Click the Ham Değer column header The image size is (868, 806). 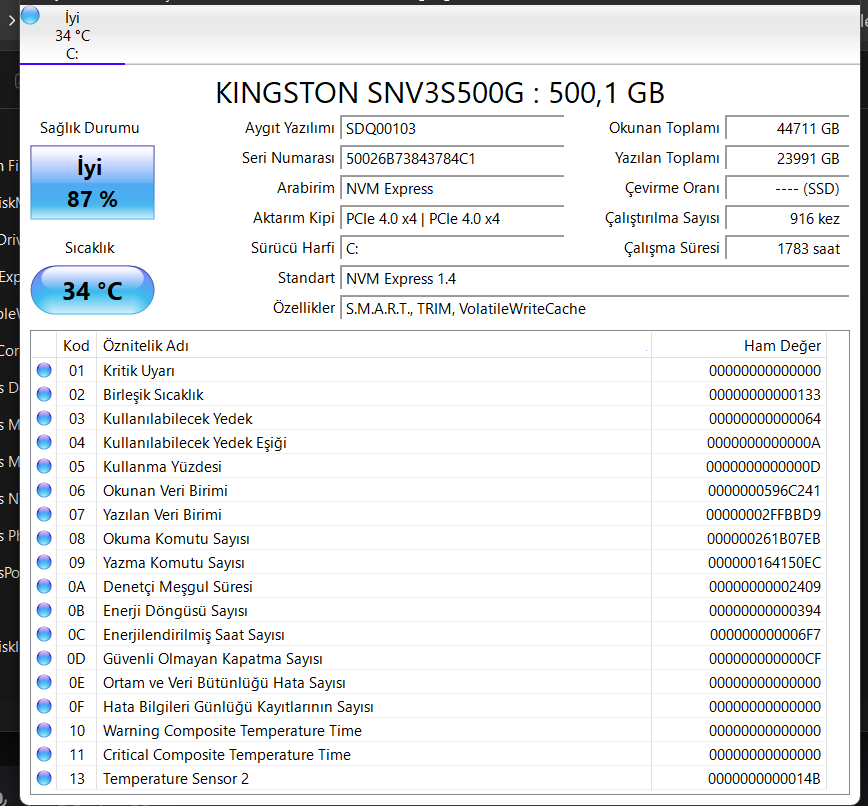[739, 345]
